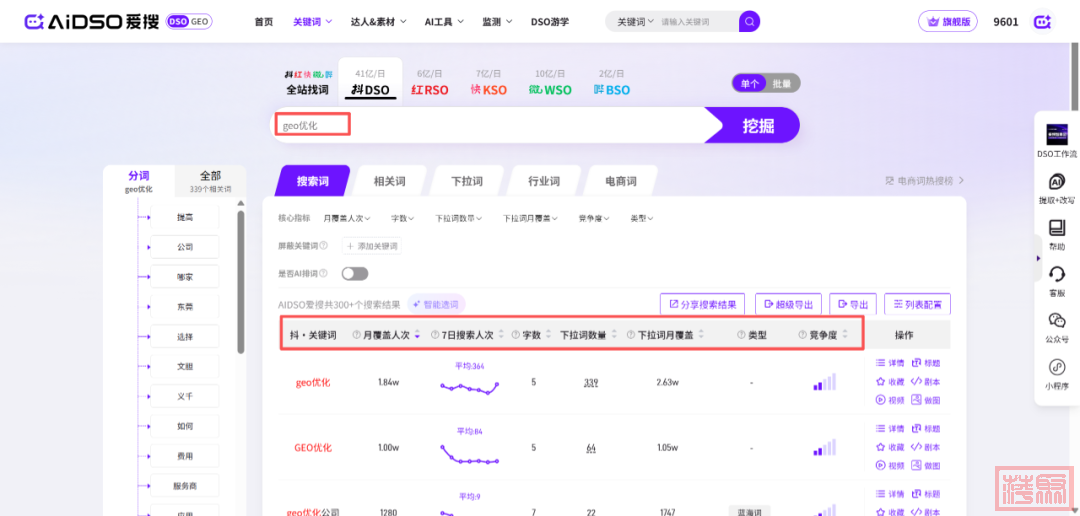Click the left category list scrollbar
The height and width of the screenshot is (516, 1080).
tap(241, 280)
